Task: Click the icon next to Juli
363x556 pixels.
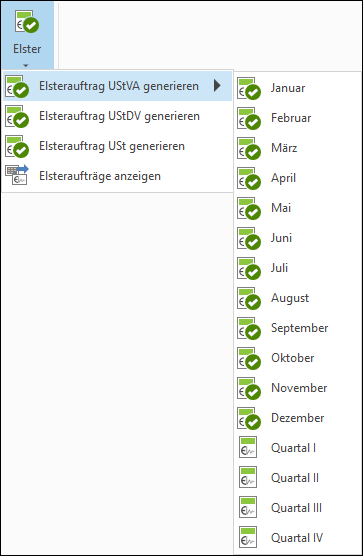Action: [x=249, y=268]
